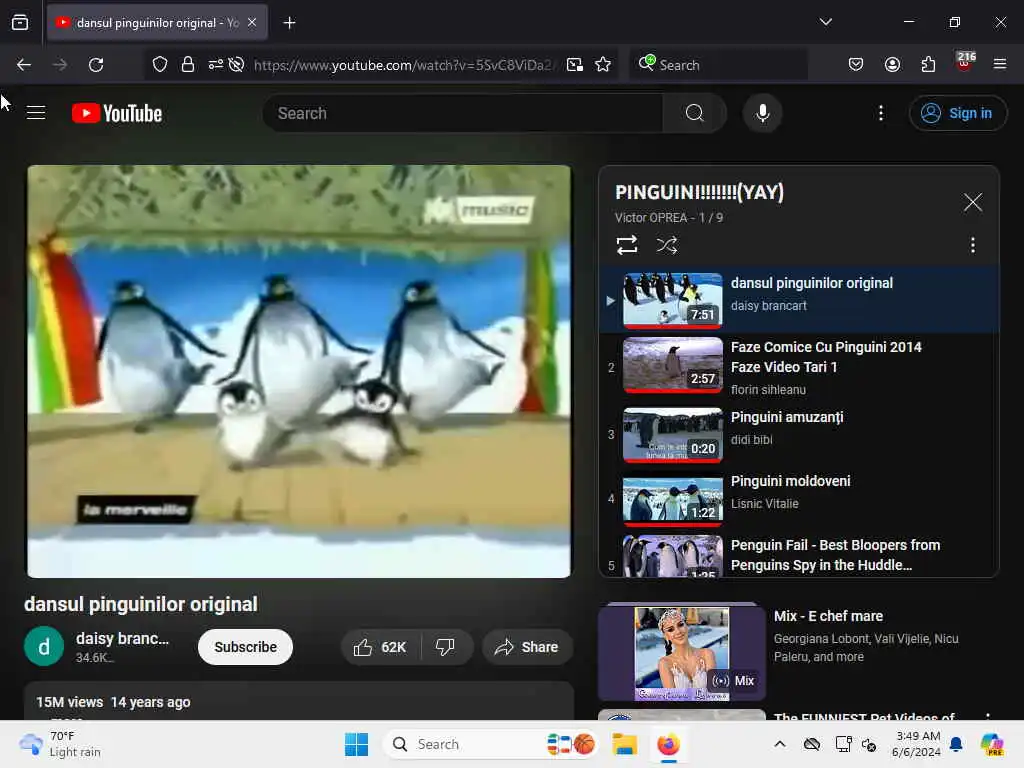
Task: Open the YouTube guide hamburger menu
Action: point(36,113)
